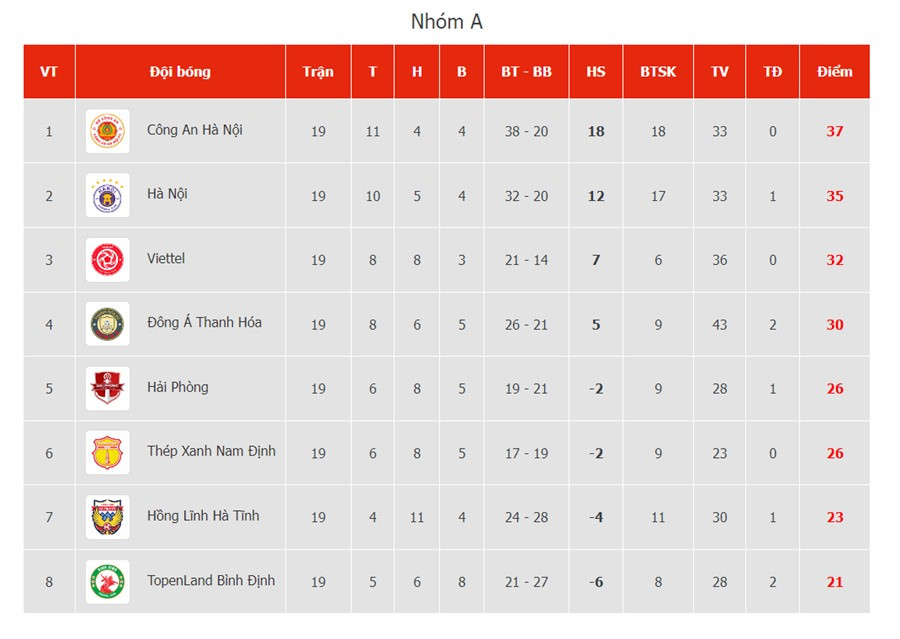
Task: Click the Nhóm A group title
Action: (447, 21)
